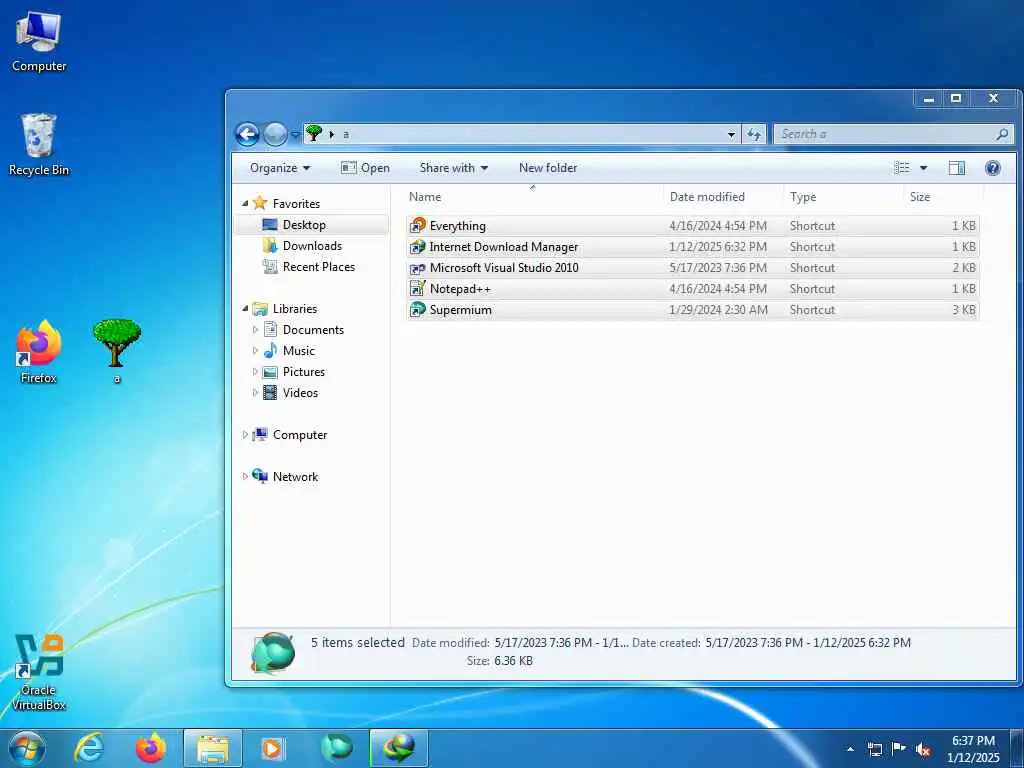Expand the Computer node in navigation pane
The height and width of the screenshot is (768, 1024).
(x=245, y=435)
